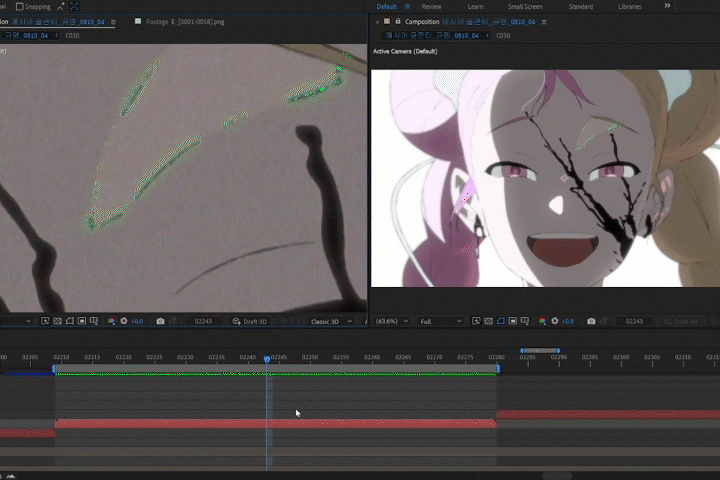Screen dimensions: 720x480
Task: Show channel and color management in left viewer
Action: pyautogui.click(x=111, y=321)
